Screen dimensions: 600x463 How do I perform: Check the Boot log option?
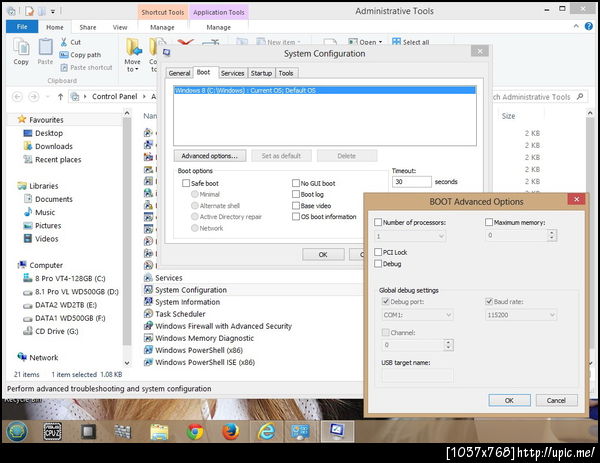tap(296, 194)
